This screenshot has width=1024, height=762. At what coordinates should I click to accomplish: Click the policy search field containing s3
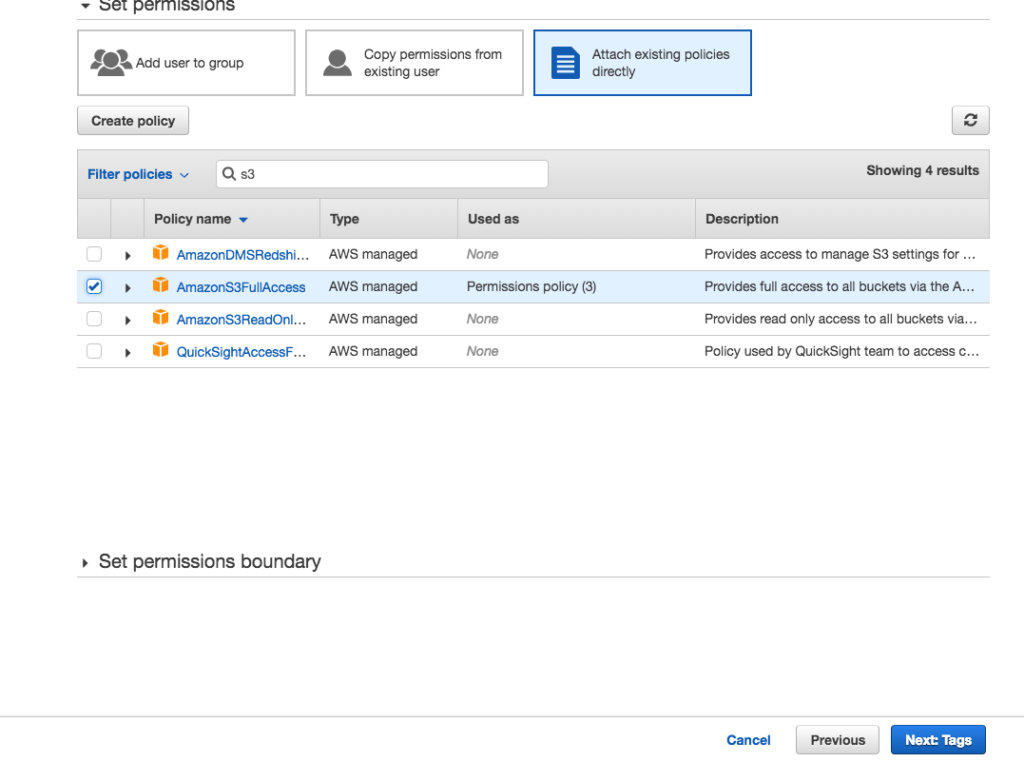[382, 174]
